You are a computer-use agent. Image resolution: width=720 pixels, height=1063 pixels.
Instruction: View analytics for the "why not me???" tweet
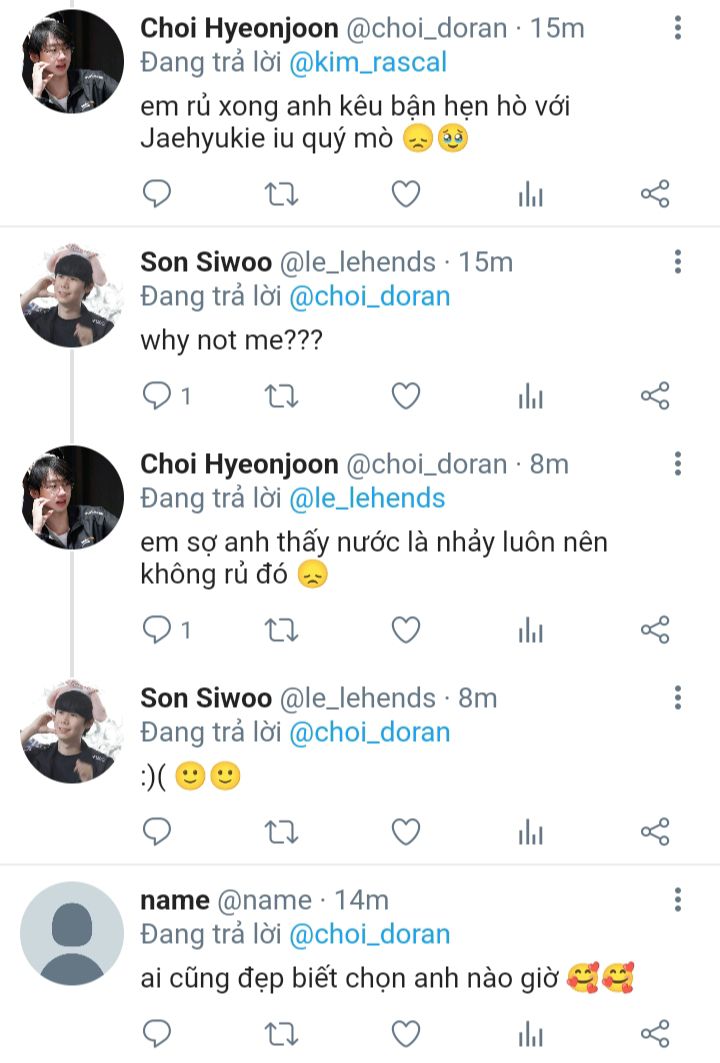pos(530,397)
